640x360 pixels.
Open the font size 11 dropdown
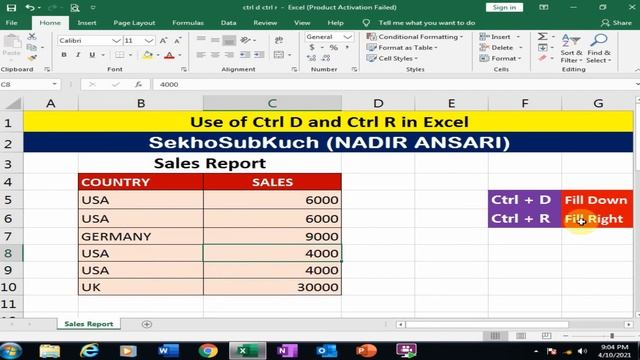click(149, 40)
